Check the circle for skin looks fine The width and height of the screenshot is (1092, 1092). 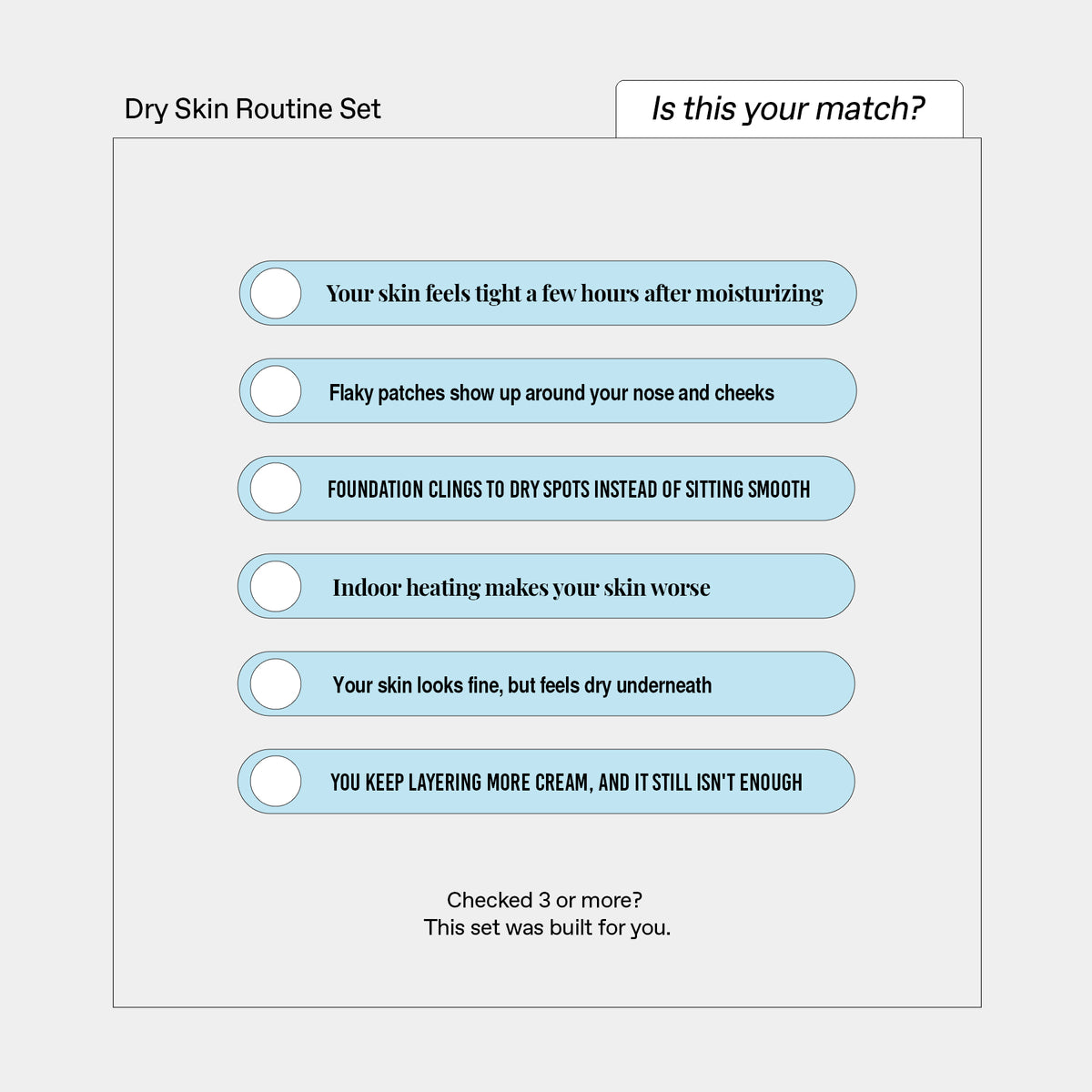pyautogui.click(x=276, y=684)
